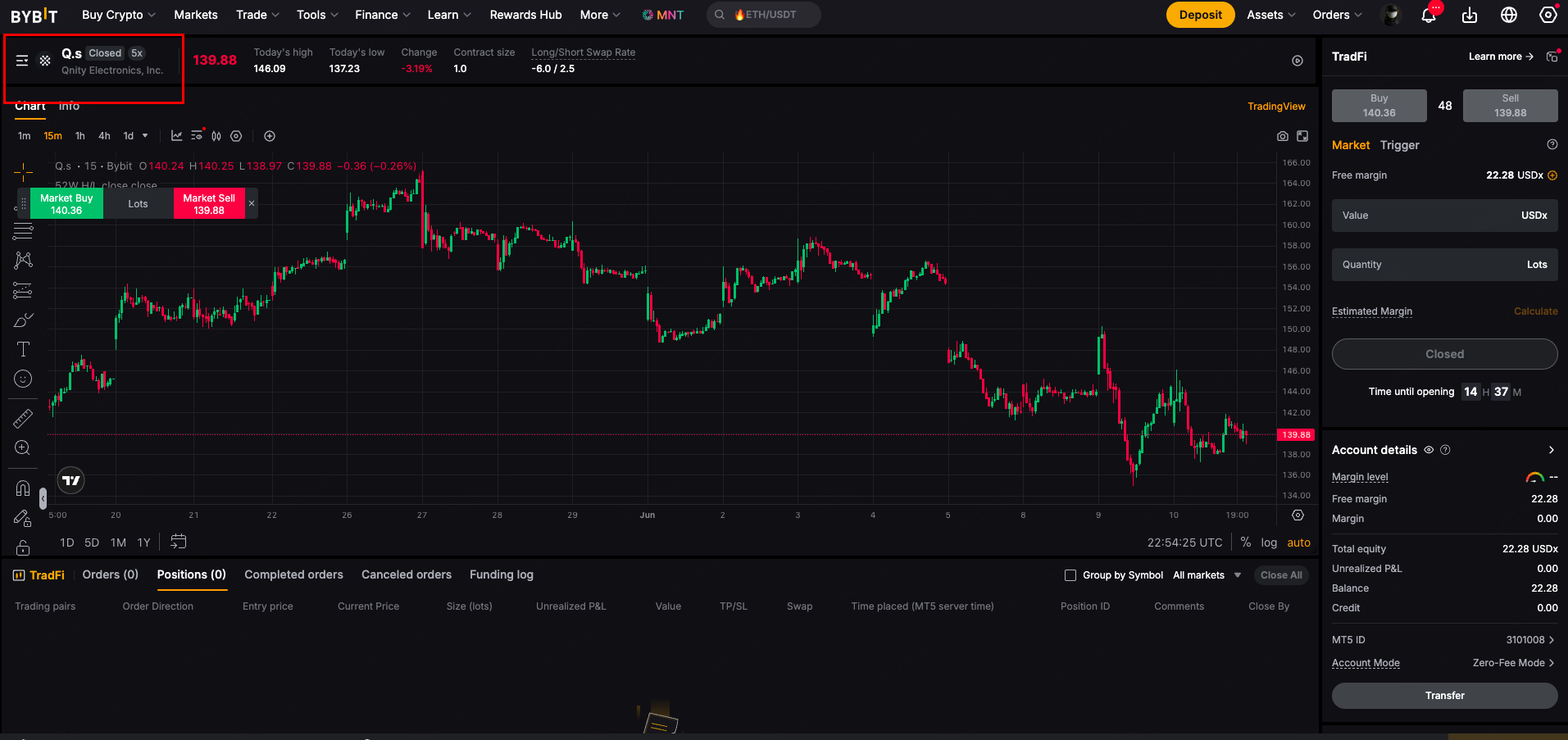This screenshot has width=1568, height=740.
Task: Expand the Tools dropdown
Action: tap(318, 15)
